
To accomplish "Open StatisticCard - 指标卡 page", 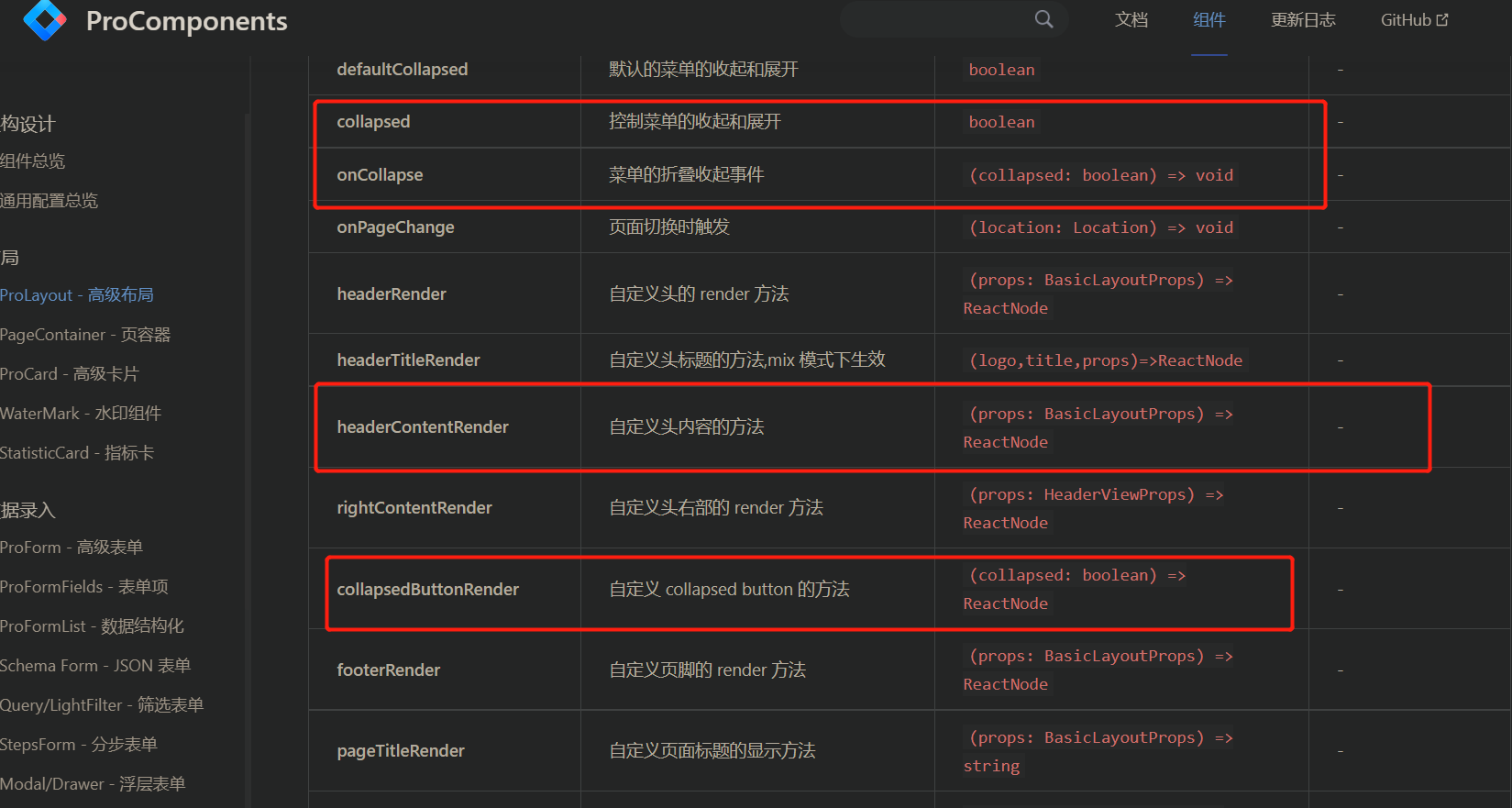I will point(77,452).
